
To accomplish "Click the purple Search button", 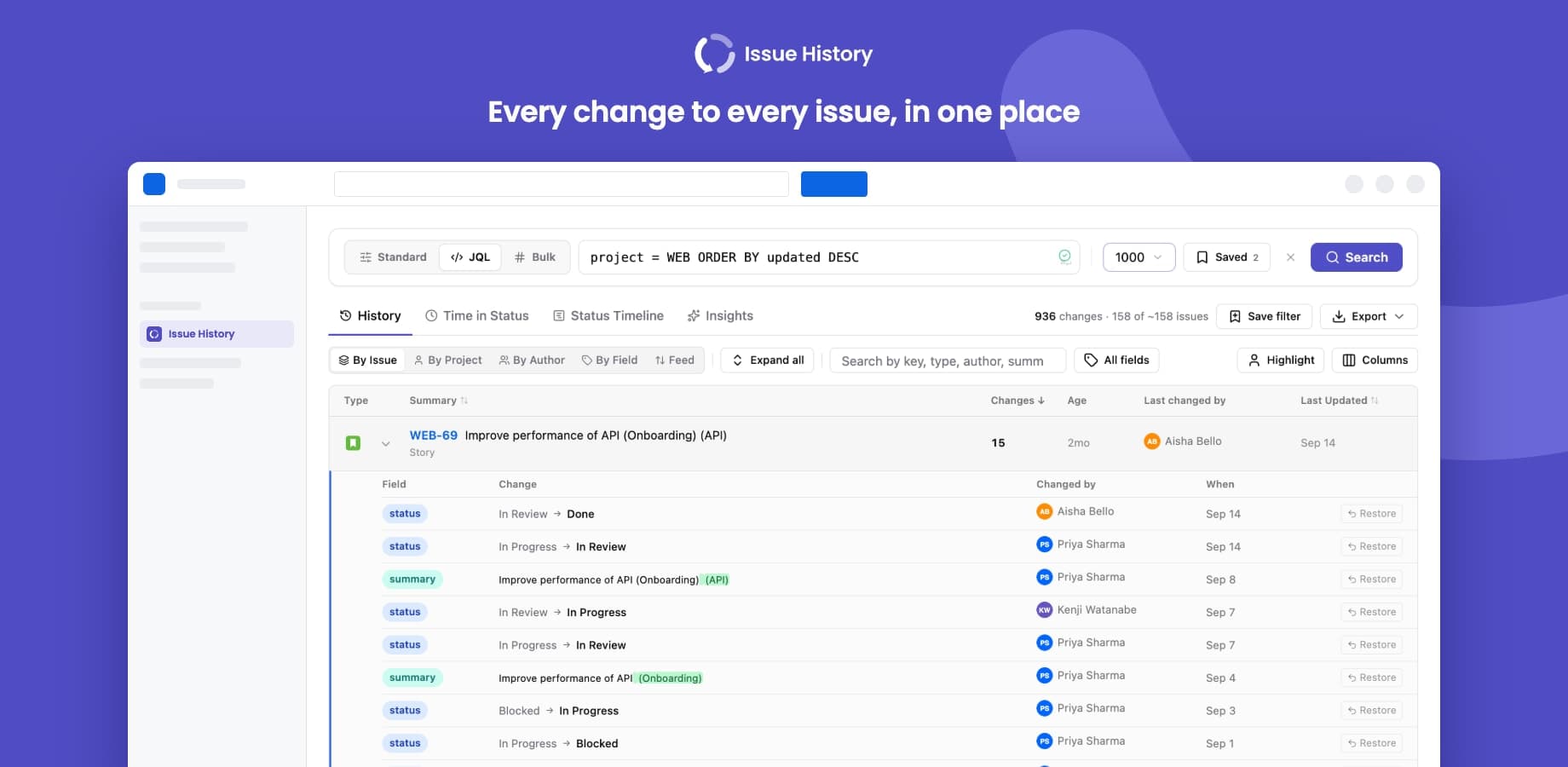I will tap(1357, 257).
